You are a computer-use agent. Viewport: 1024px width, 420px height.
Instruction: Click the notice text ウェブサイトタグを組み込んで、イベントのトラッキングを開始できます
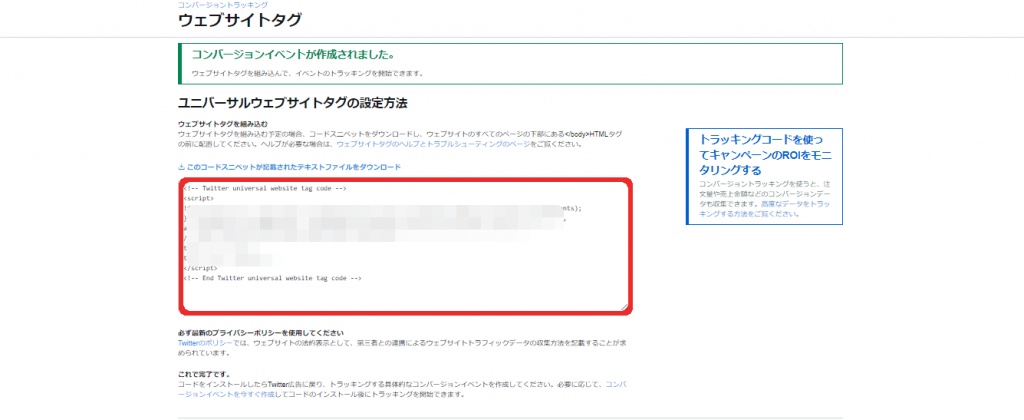[308, 73]
